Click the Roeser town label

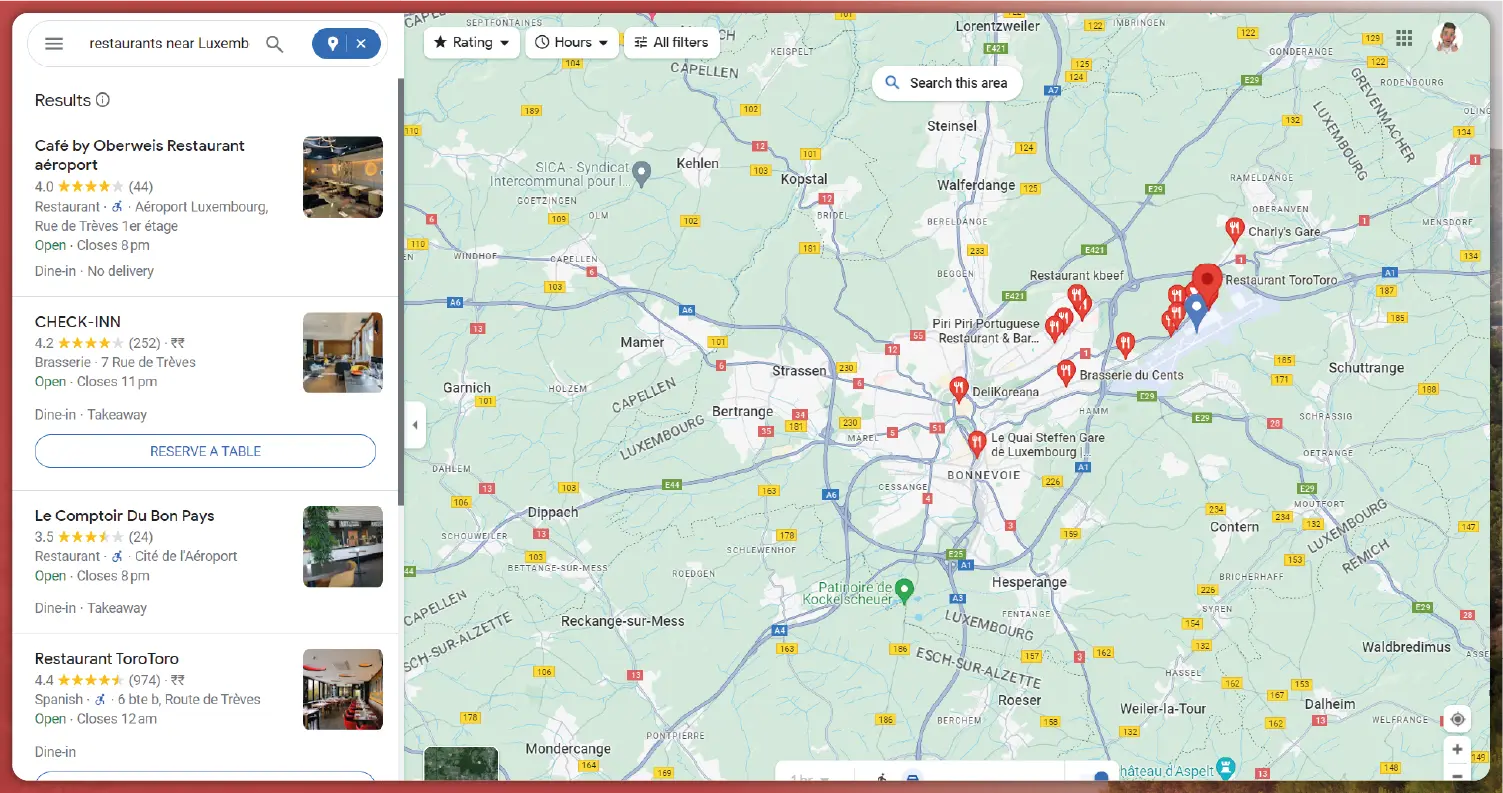click(x=1019, y=700)
